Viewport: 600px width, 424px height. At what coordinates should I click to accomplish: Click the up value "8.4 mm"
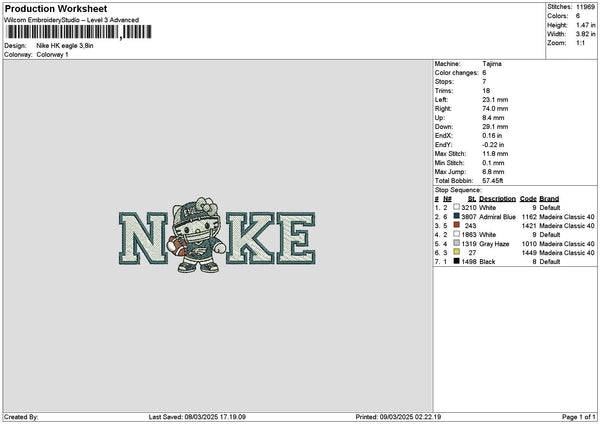[x=493, y=117]
